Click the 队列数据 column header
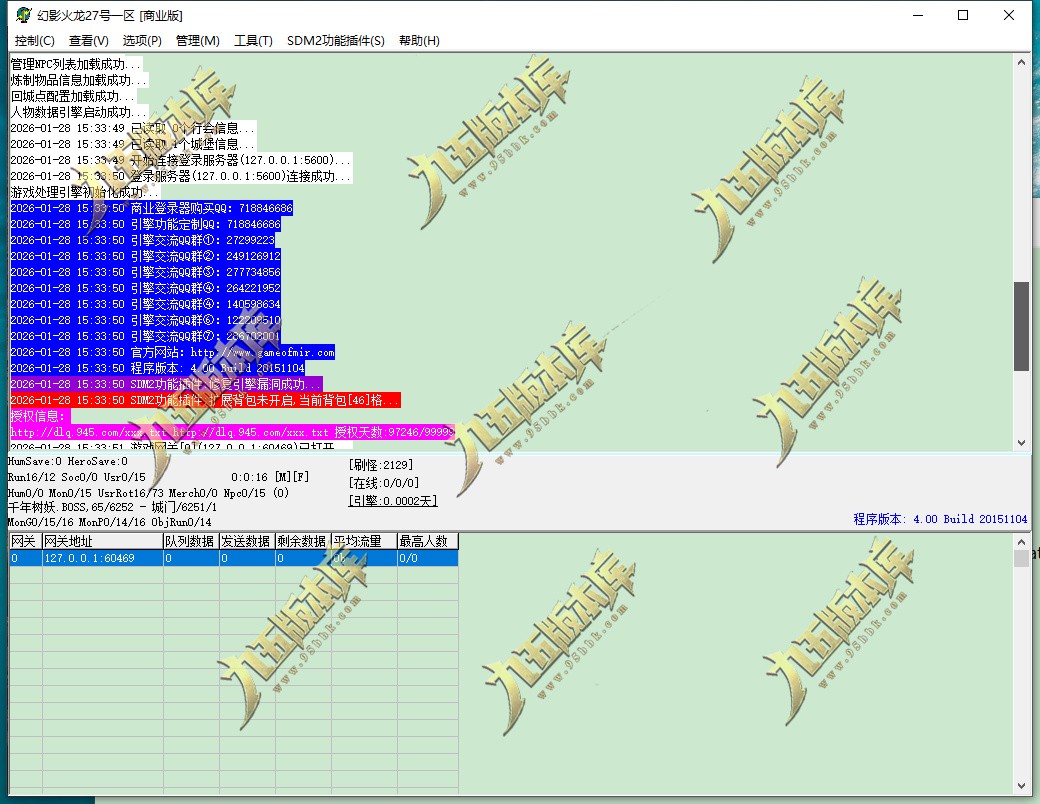This screenshot has height=804, width=1040. [x=191, y=541]
